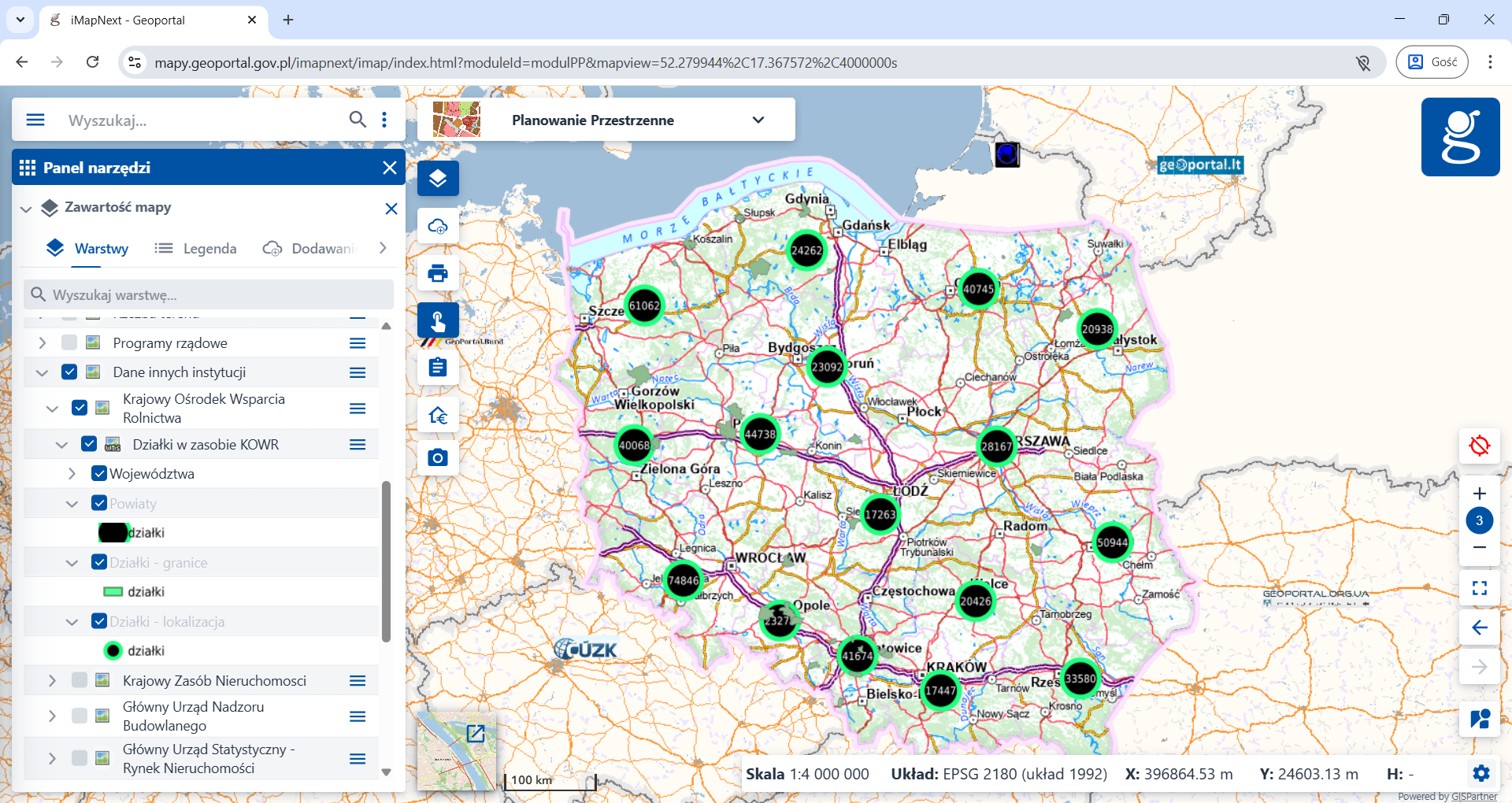Viewport: 1512px width, 803px height.
Task: Zoom in on the map
Action: (x=1479, y=494)
